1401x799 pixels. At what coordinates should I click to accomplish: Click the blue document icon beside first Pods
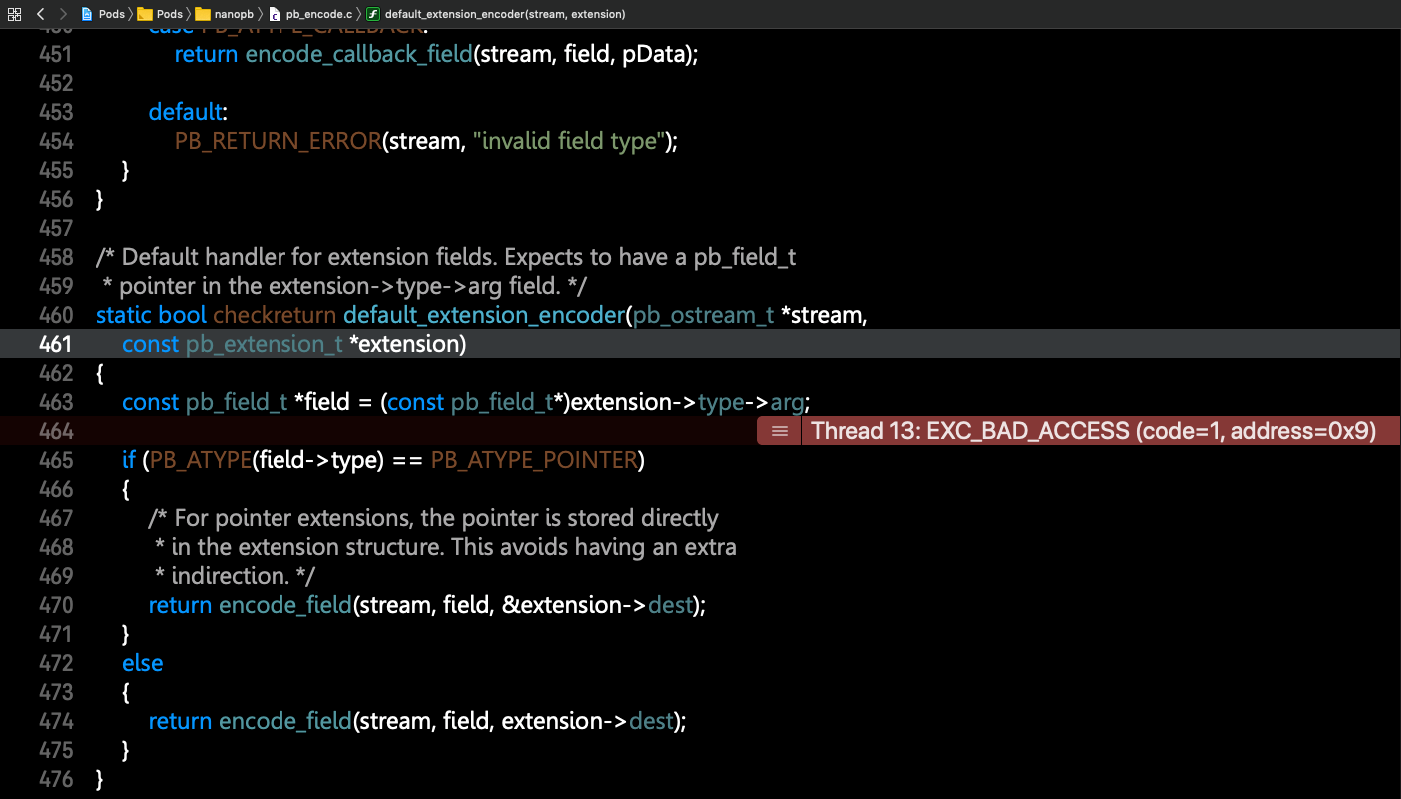(85, 14)
